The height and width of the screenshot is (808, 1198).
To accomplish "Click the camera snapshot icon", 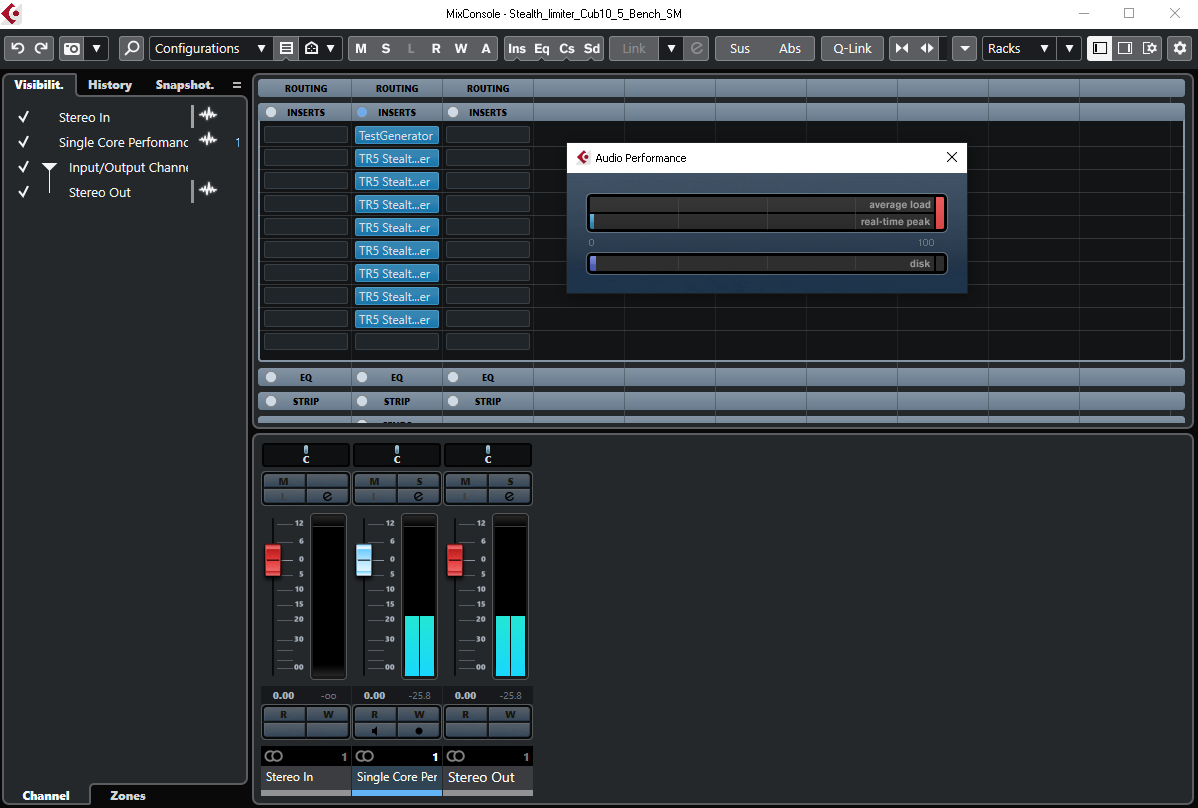I will pyautogui.click(x=72, y=48).
